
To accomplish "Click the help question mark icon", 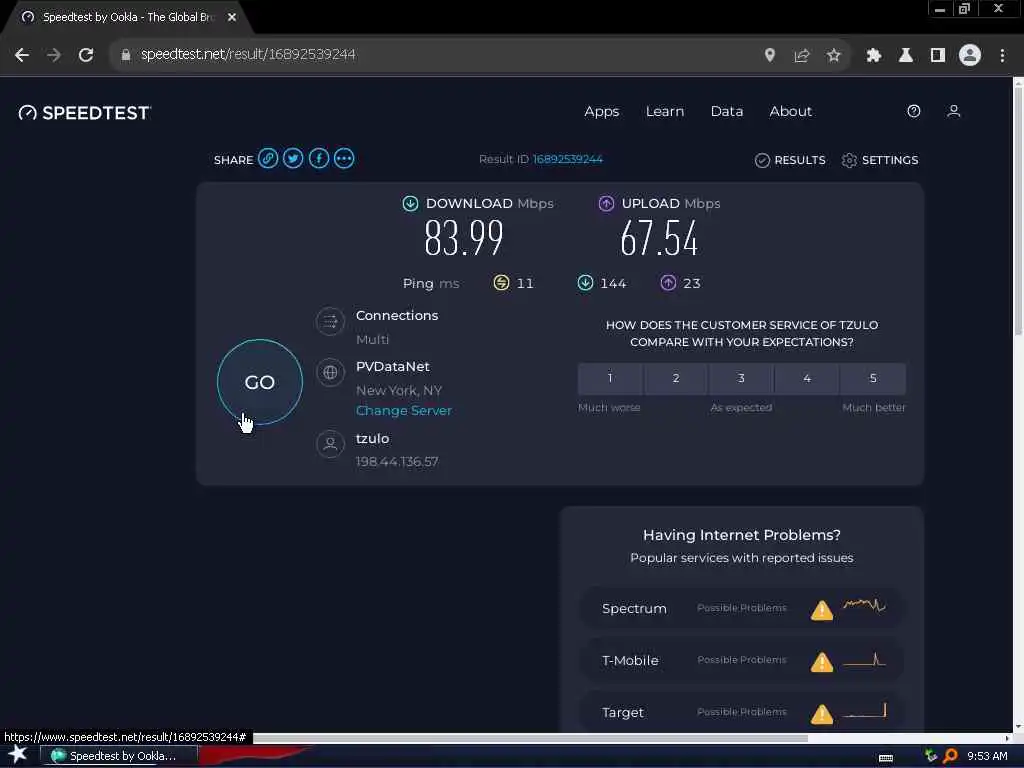I will pyautogui.click(x=914, y=111).
